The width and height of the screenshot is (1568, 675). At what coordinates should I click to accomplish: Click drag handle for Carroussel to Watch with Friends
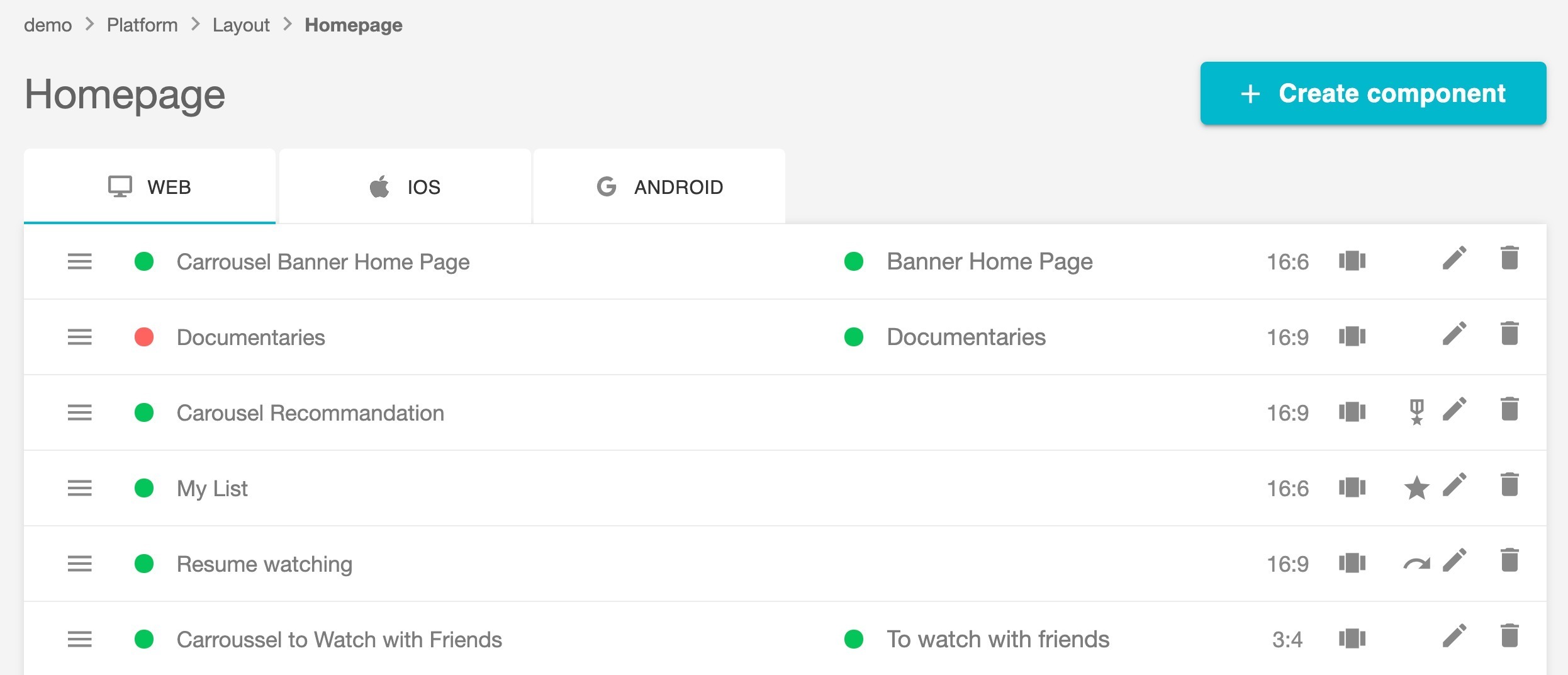pyautogui.click(x=80, y=639)
